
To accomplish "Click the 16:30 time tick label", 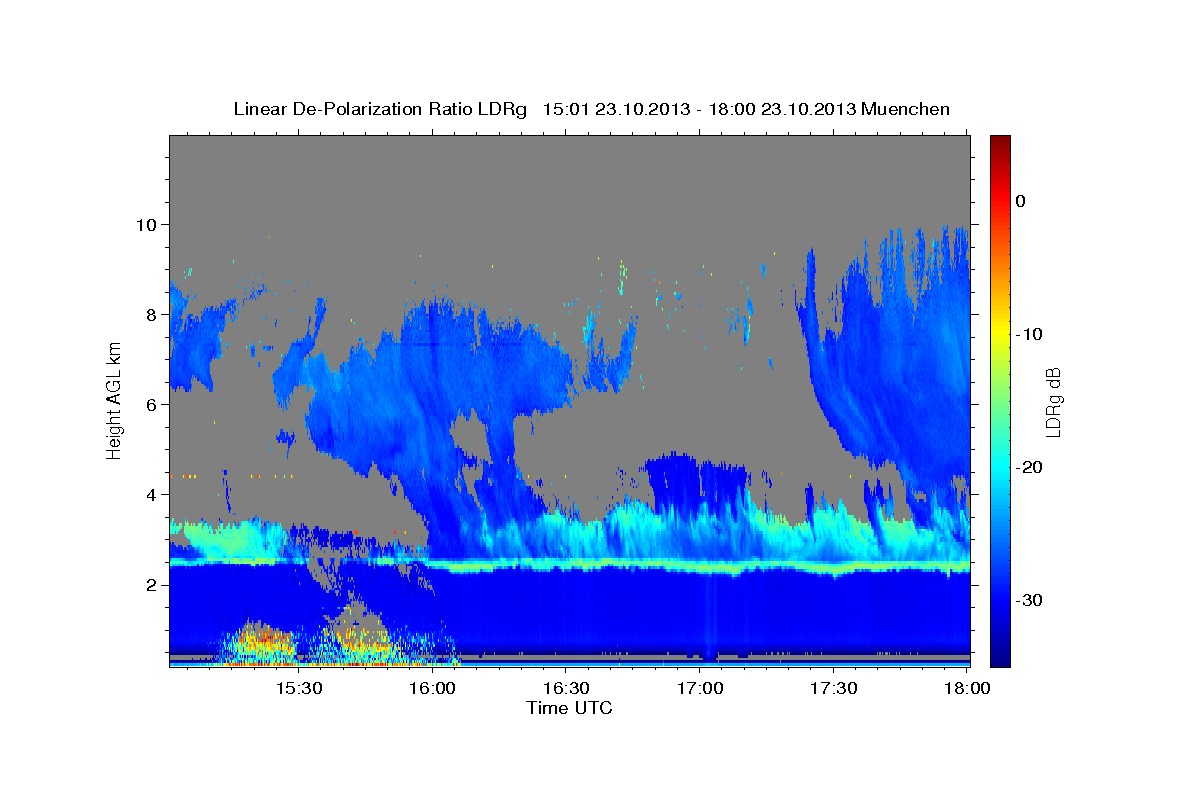I will tap(566, 689).
